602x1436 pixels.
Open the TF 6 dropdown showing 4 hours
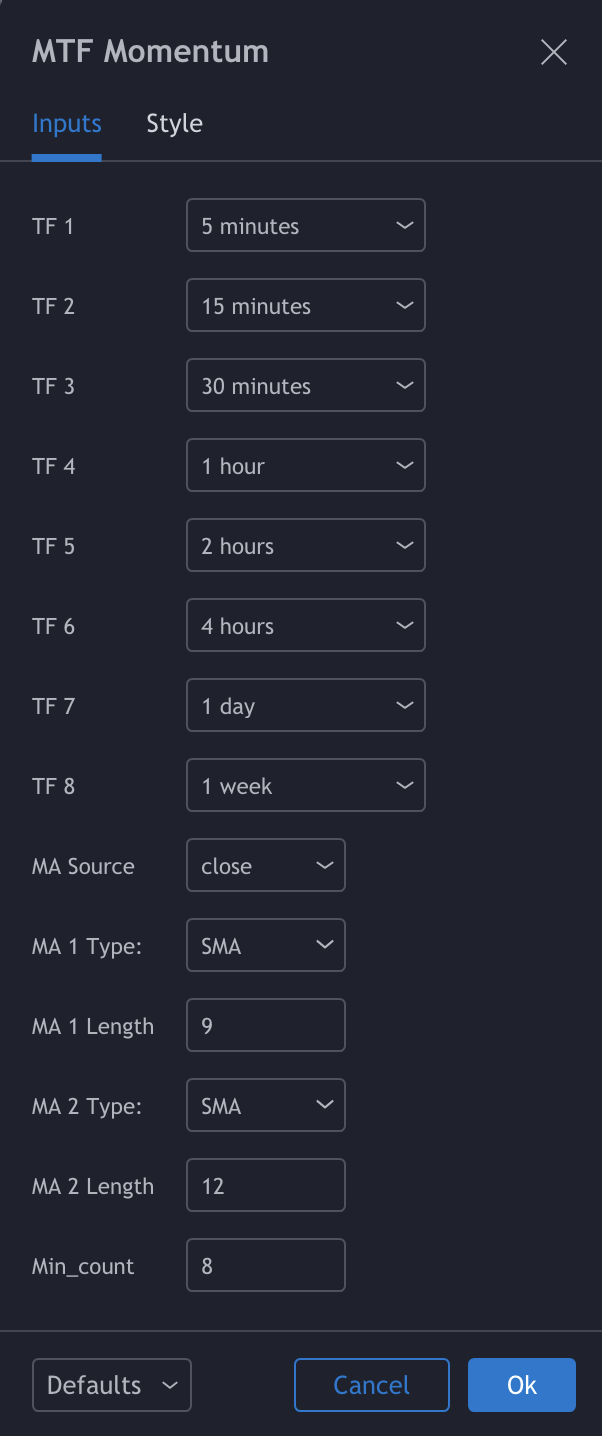[305, 626]
